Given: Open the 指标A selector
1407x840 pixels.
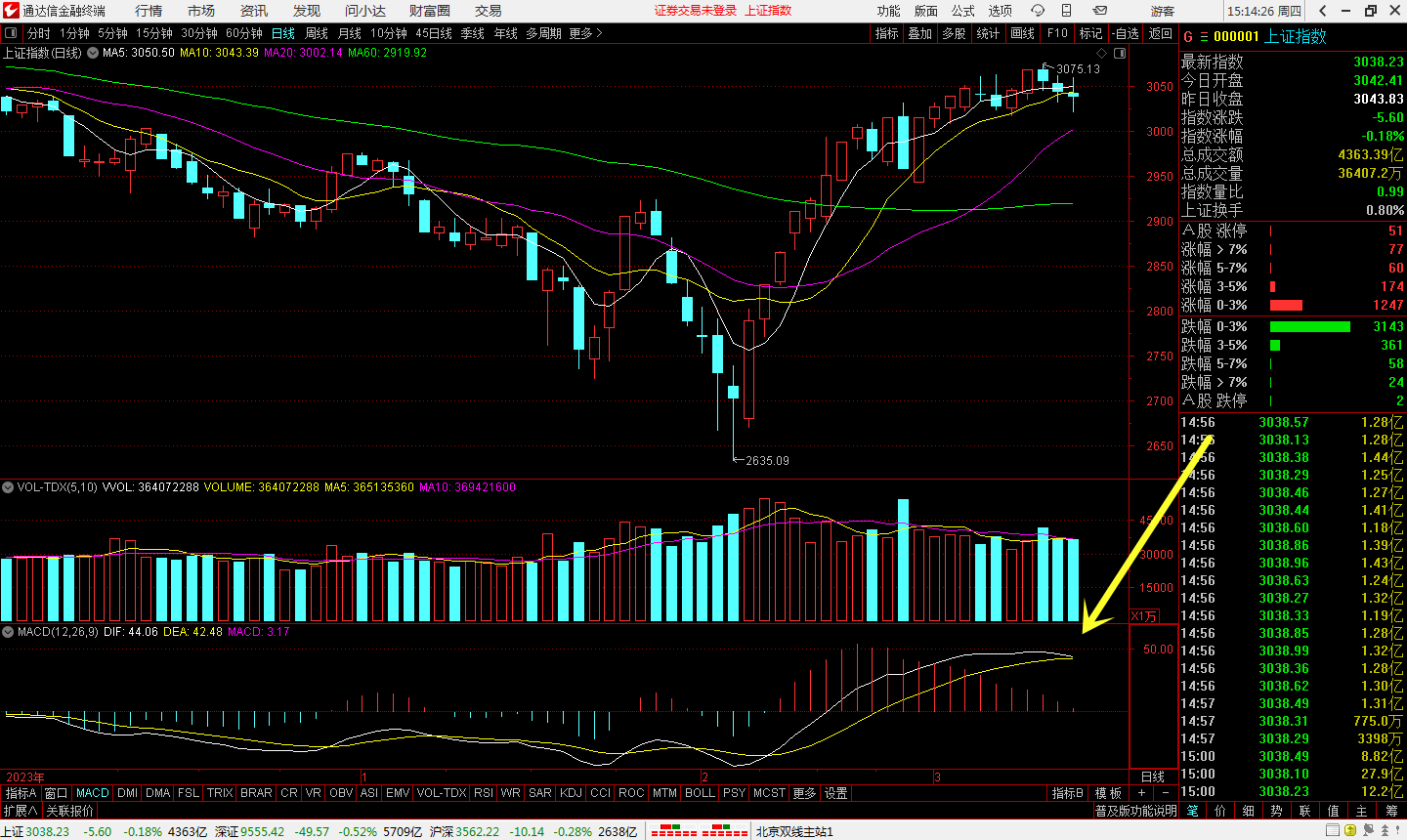Looking at the screenshot, I should (x=21, y=793).
